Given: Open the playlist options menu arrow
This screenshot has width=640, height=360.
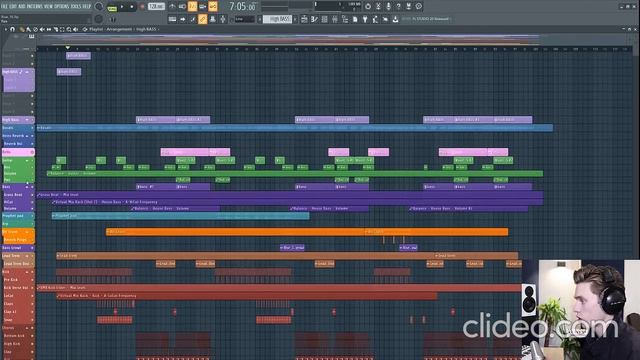Looking at the screenshot, I should [x=5, y=29].
